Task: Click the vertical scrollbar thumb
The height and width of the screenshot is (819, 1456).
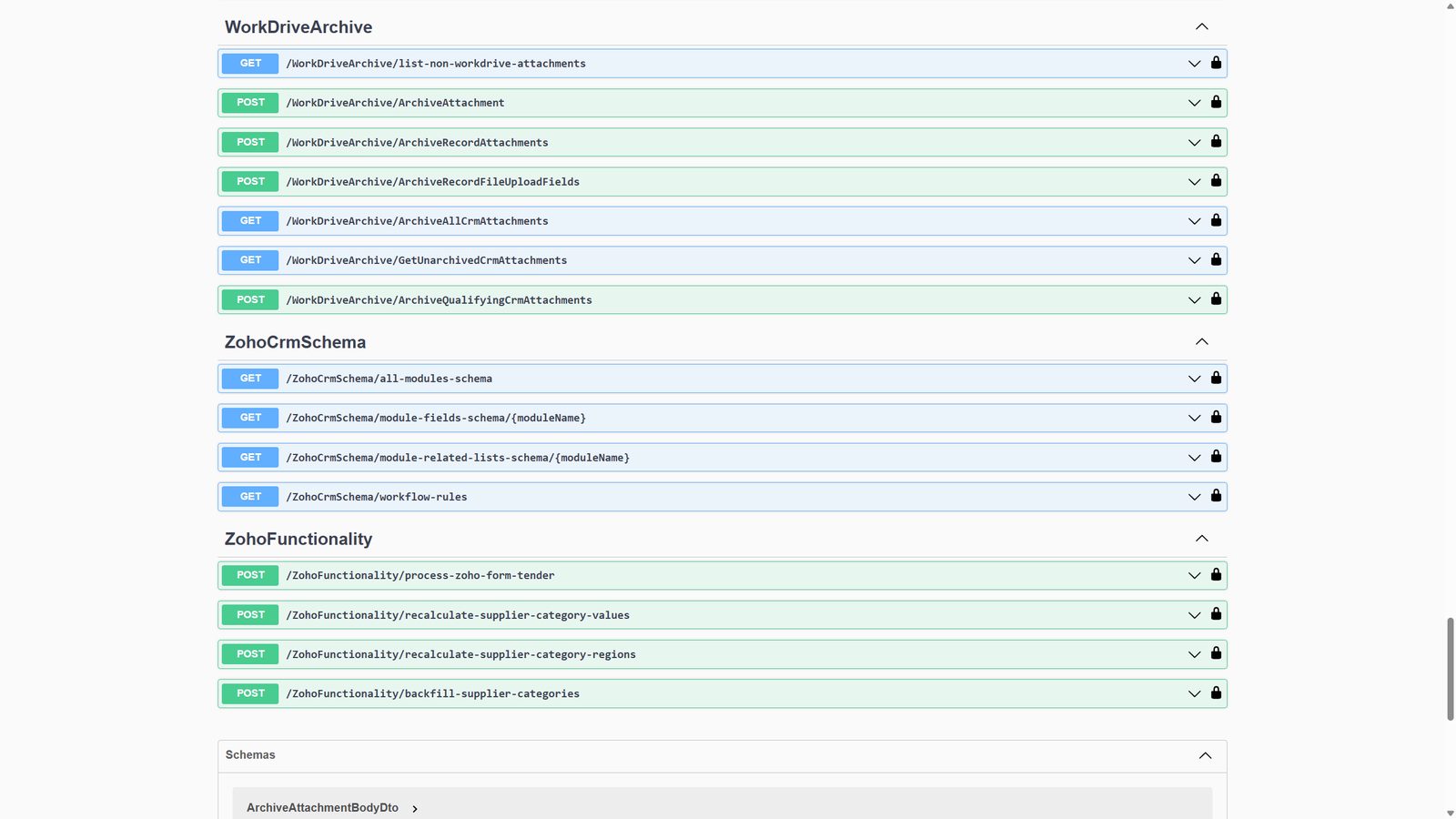Action: pyautogui.click(x=1451, y=669)
